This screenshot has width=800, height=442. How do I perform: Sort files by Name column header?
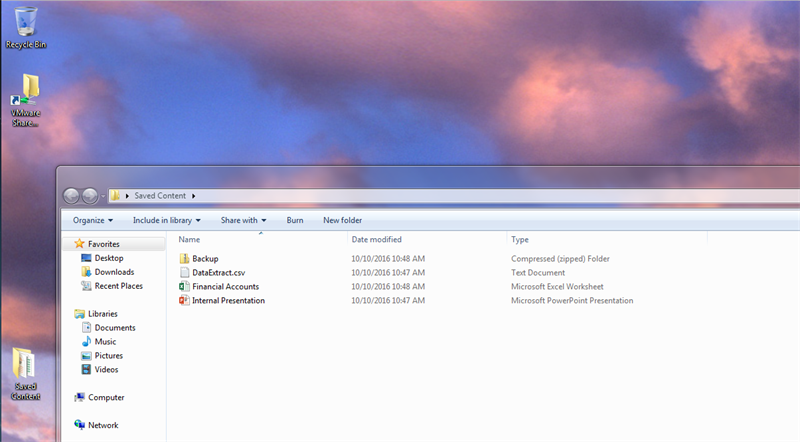(x=190, y=240)
